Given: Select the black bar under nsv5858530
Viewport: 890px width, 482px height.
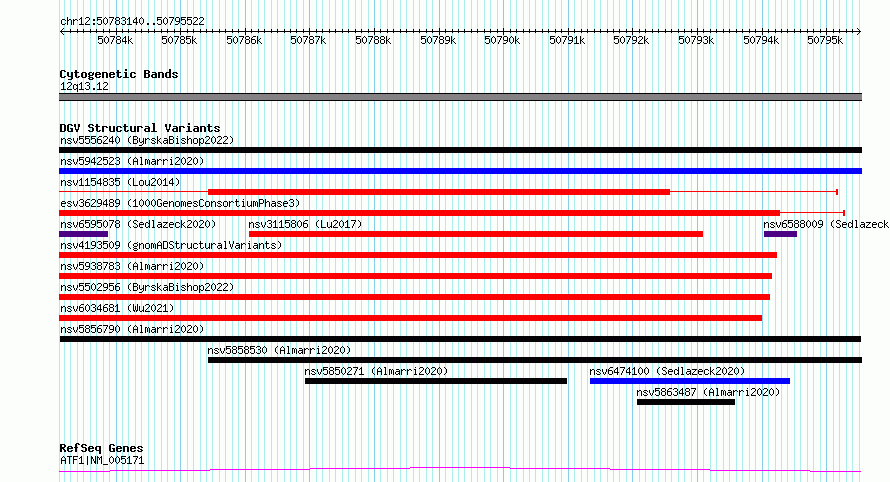Looking at the screenshot, I should click(535, 360).
